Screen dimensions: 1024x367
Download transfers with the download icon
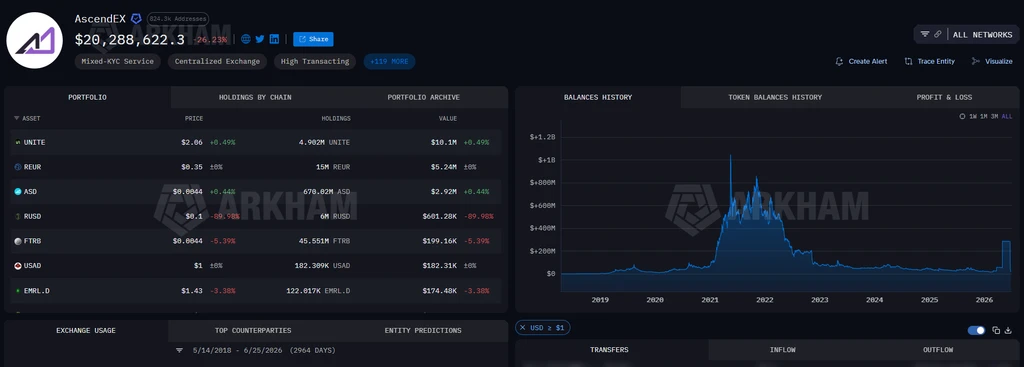[1008, 330]
